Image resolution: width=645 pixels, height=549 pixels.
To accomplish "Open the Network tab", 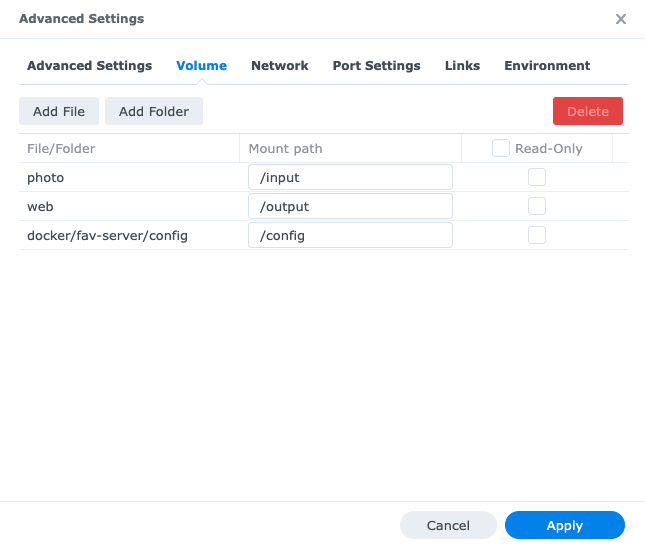I will click(x=280, y=66).
